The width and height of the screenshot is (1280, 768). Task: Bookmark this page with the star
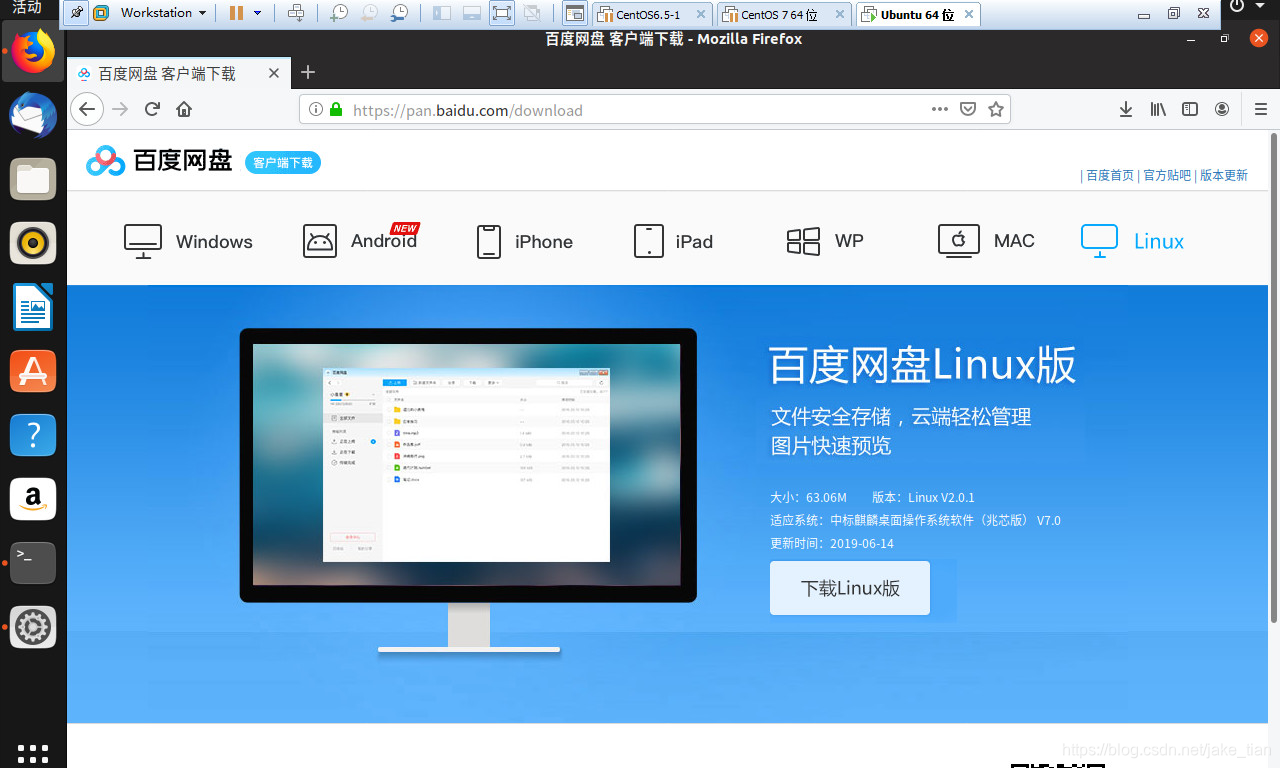(996, 109)
